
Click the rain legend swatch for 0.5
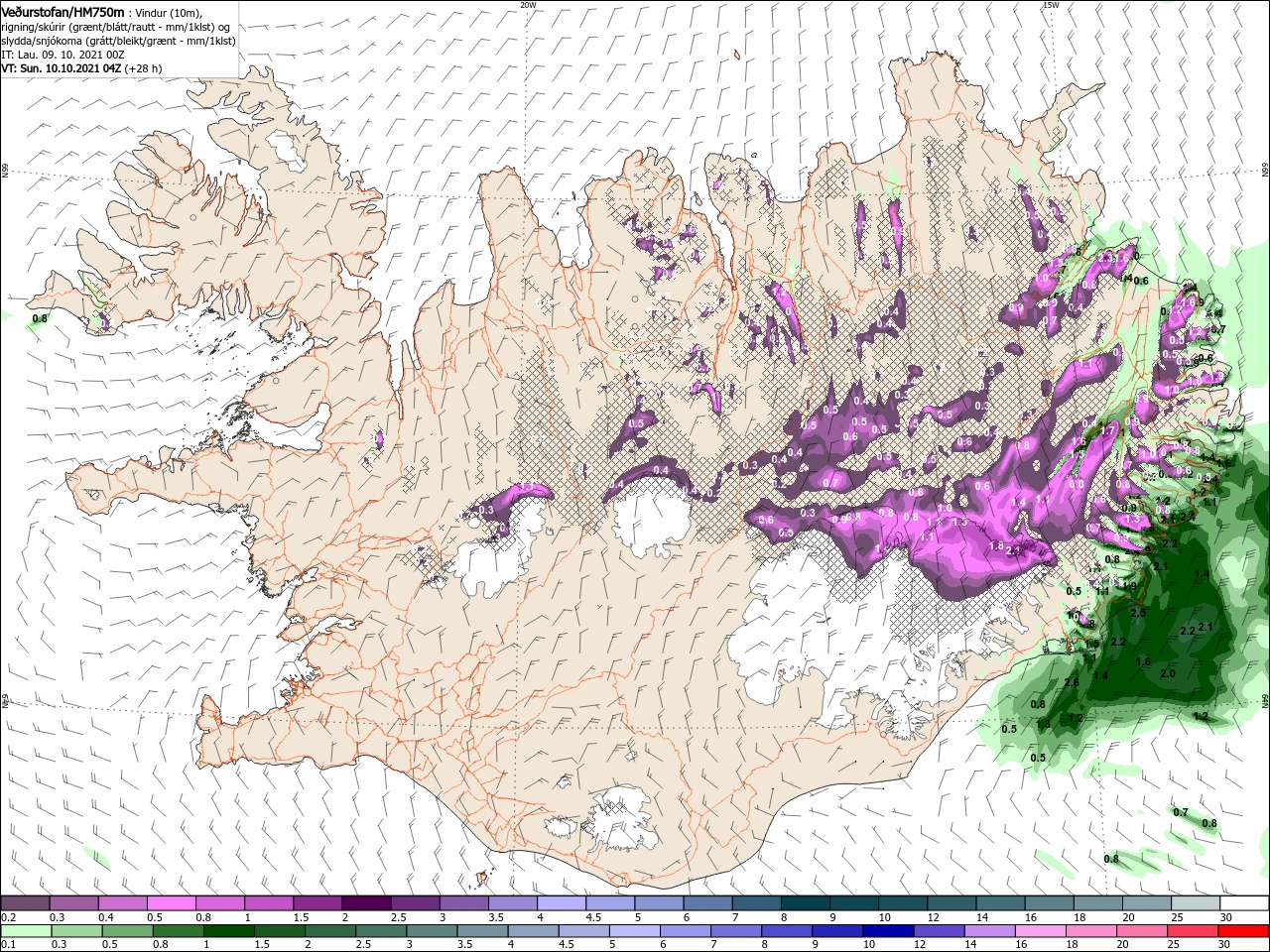pyautogui.click(x=127, y=931)
